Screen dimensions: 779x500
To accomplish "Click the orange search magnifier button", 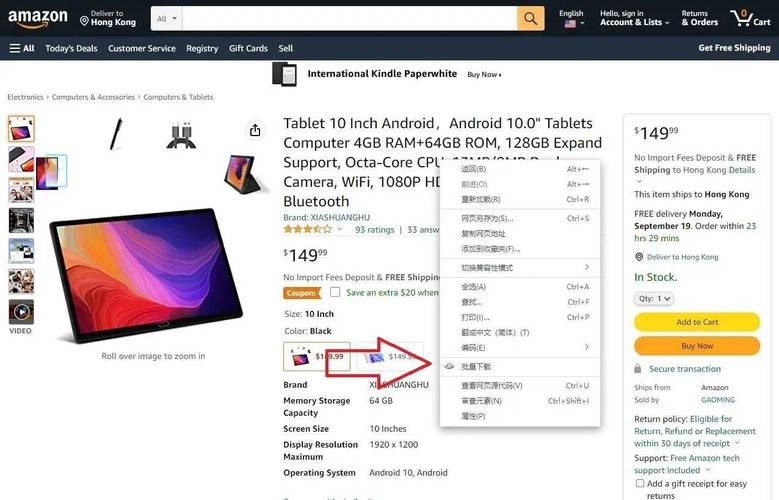I will pos(531,18).
